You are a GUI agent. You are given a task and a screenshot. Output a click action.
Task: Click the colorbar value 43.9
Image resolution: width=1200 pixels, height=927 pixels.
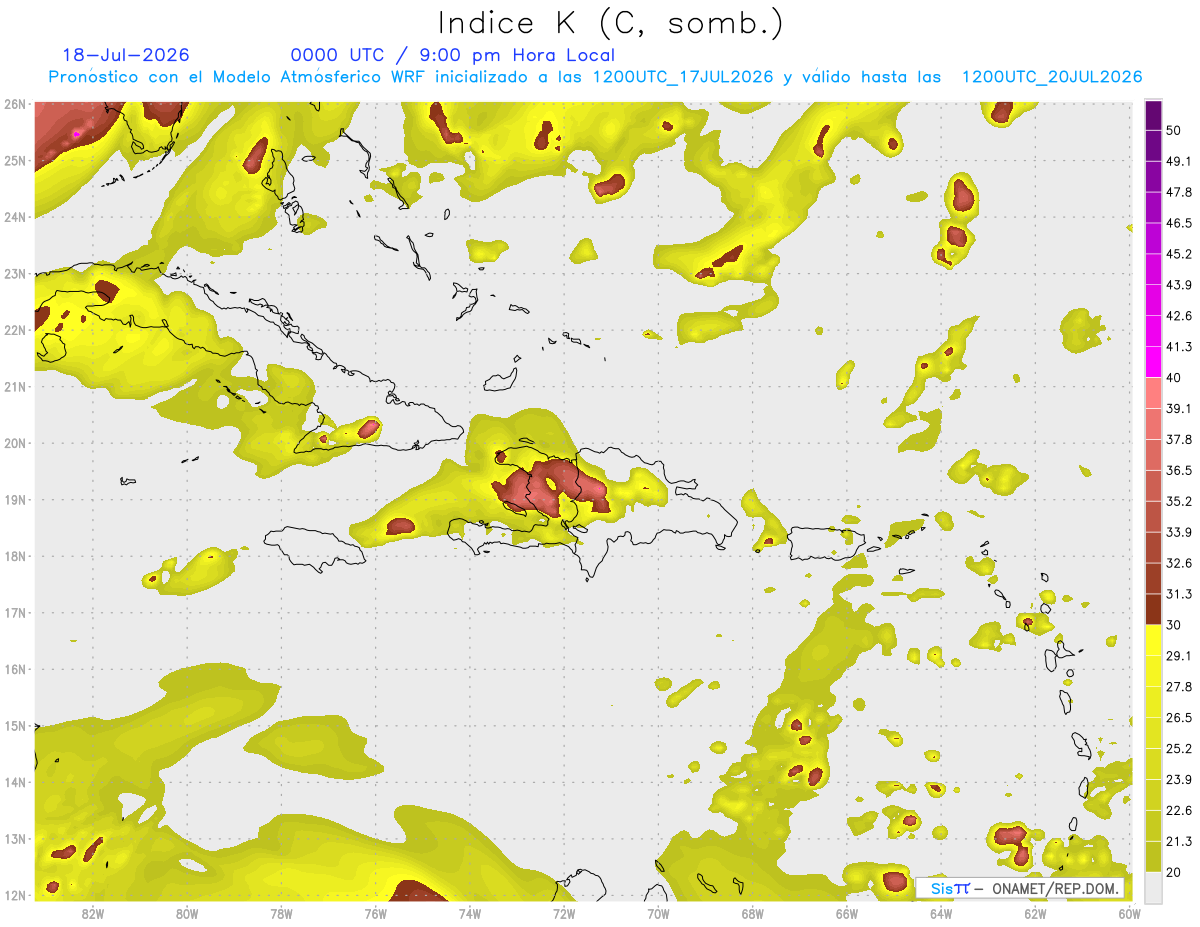[1179, 285]
